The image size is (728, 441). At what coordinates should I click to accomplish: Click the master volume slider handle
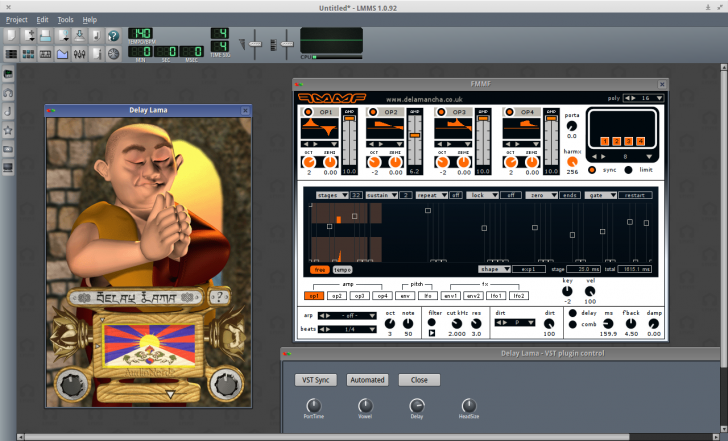(x=255, y=44)
